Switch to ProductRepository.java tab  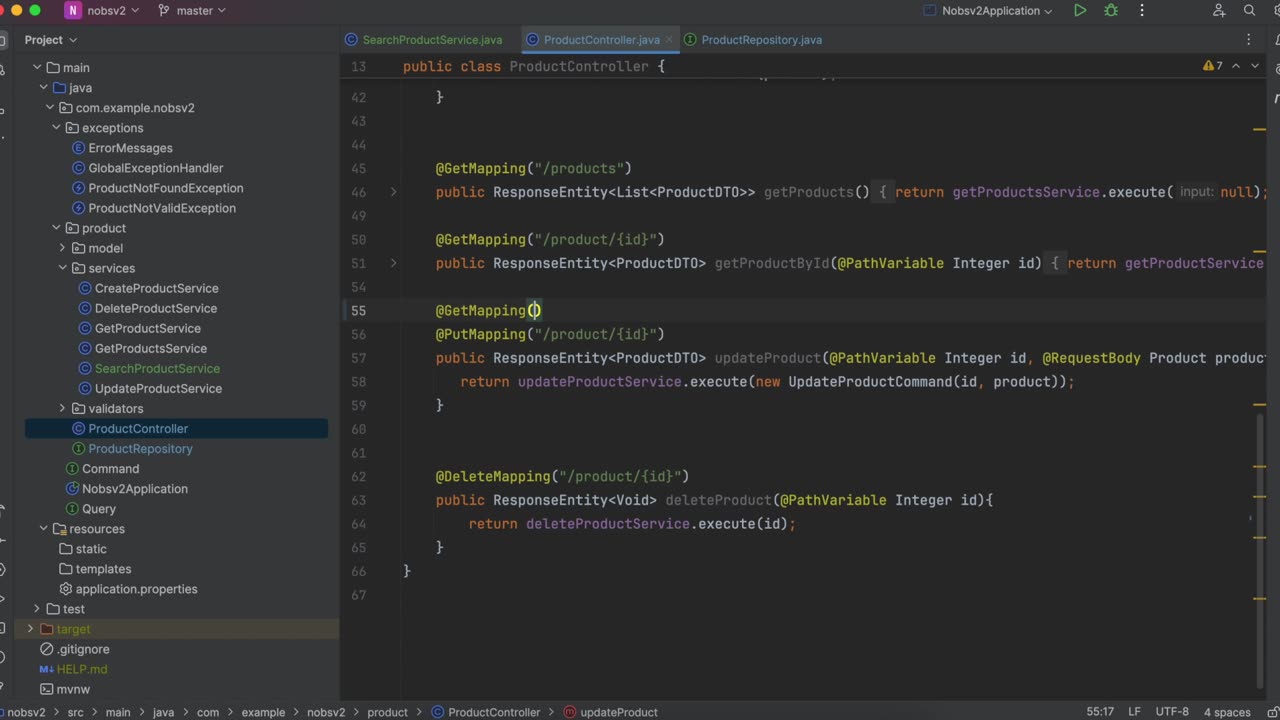click(761, 40)
